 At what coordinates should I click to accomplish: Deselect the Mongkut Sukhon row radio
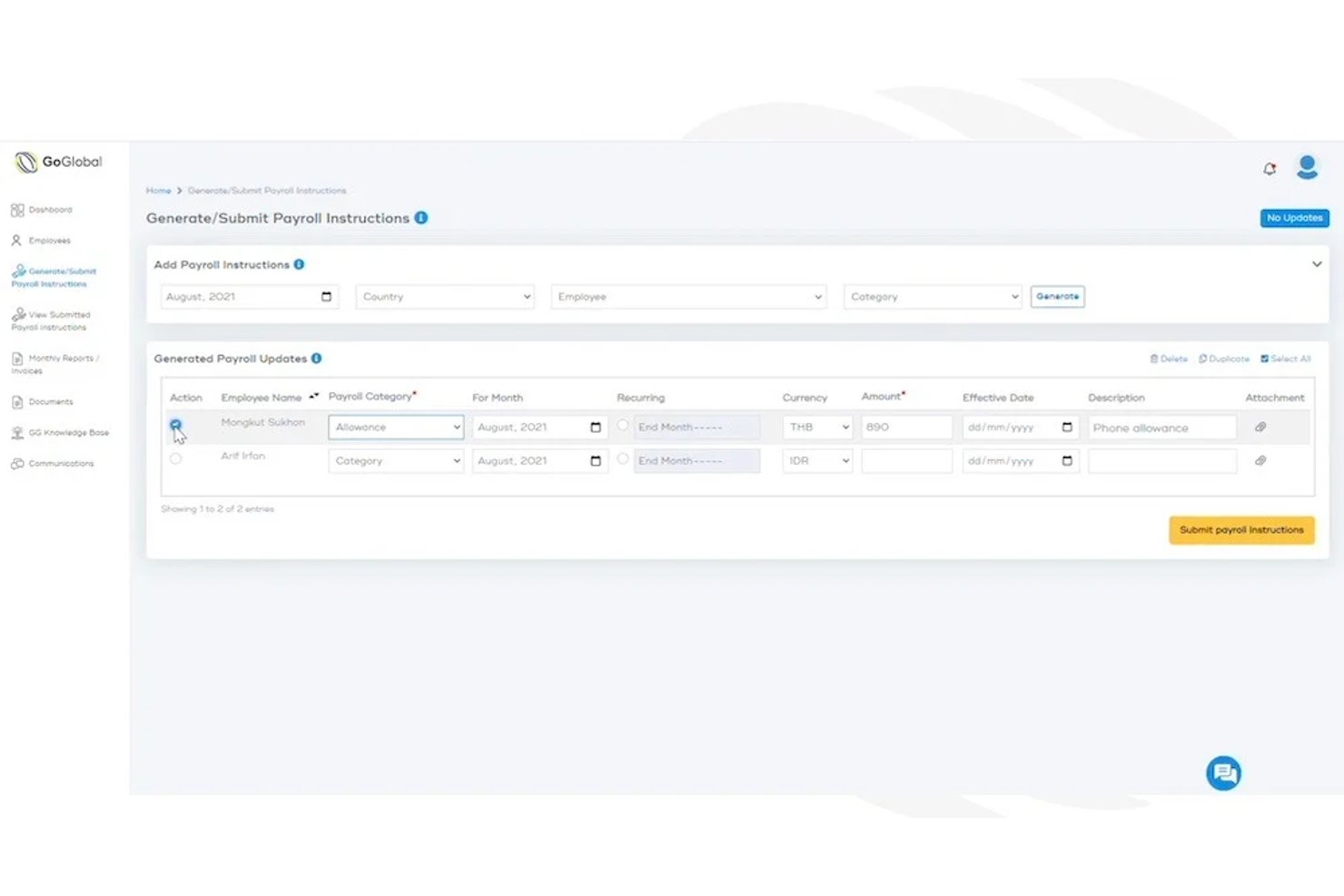[175, 425]
